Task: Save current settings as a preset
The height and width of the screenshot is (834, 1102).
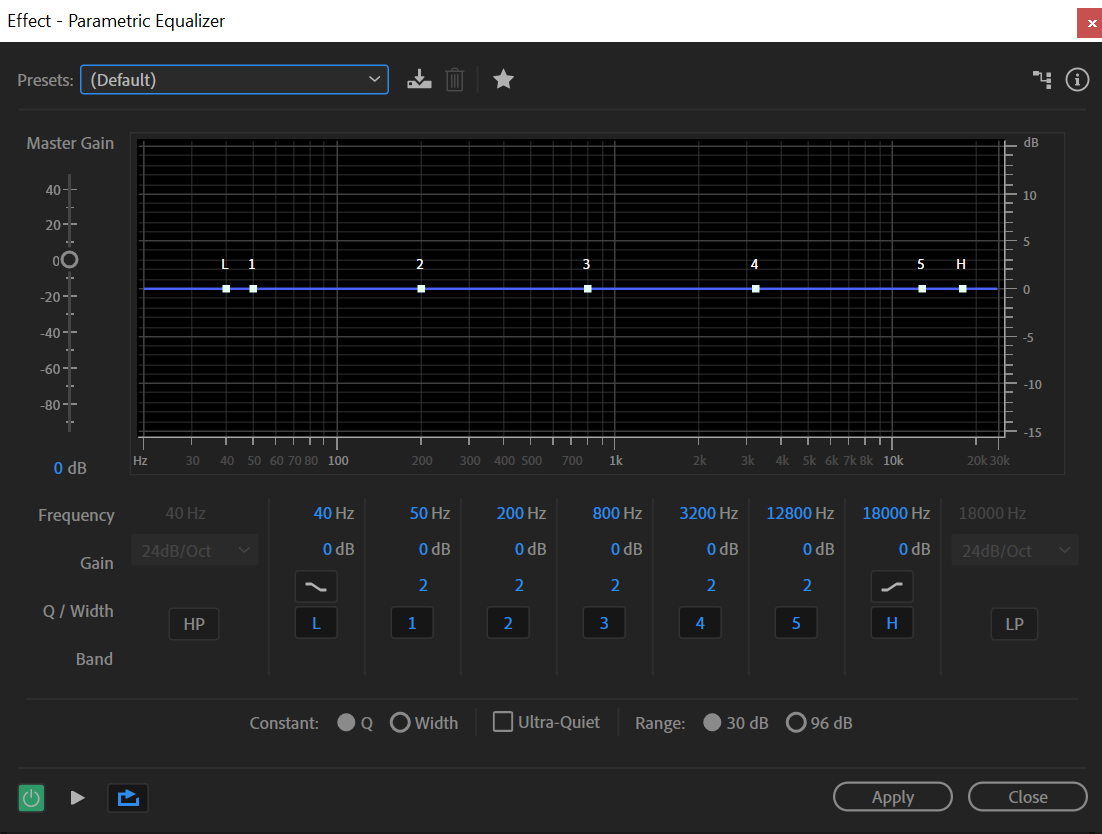Action: [419, 79]
